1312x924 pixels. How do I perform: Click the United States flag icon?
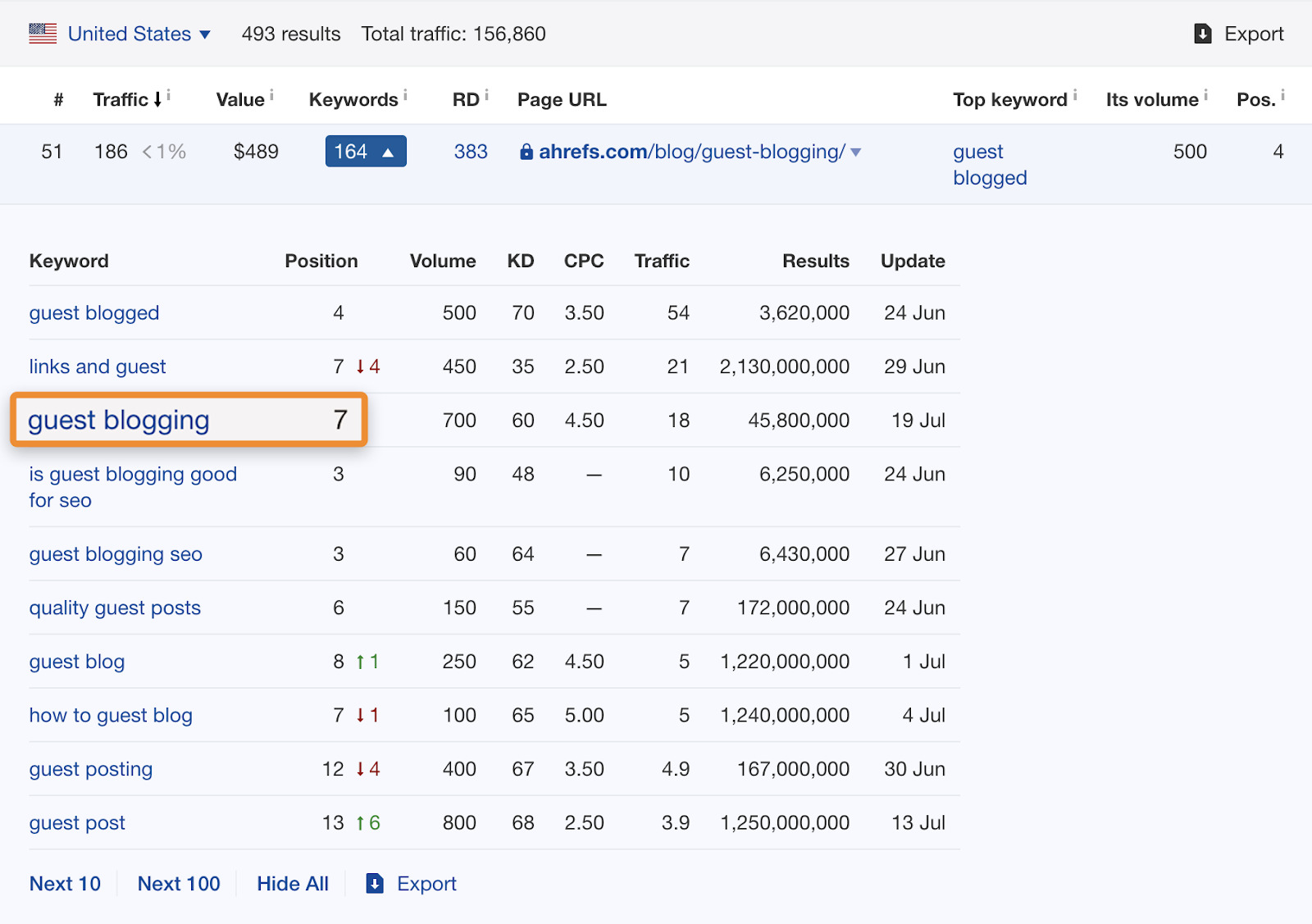[42, 34]
